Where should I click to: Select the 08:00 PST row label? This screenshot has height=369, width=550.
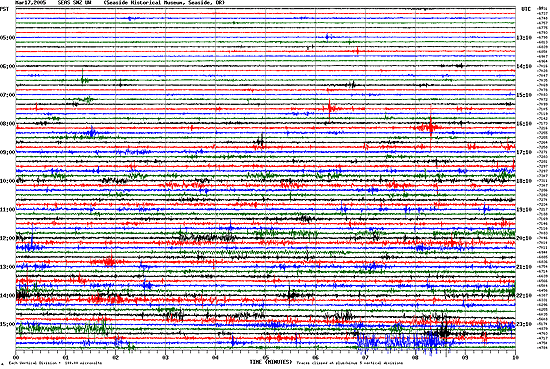click(x=7, y=123)
